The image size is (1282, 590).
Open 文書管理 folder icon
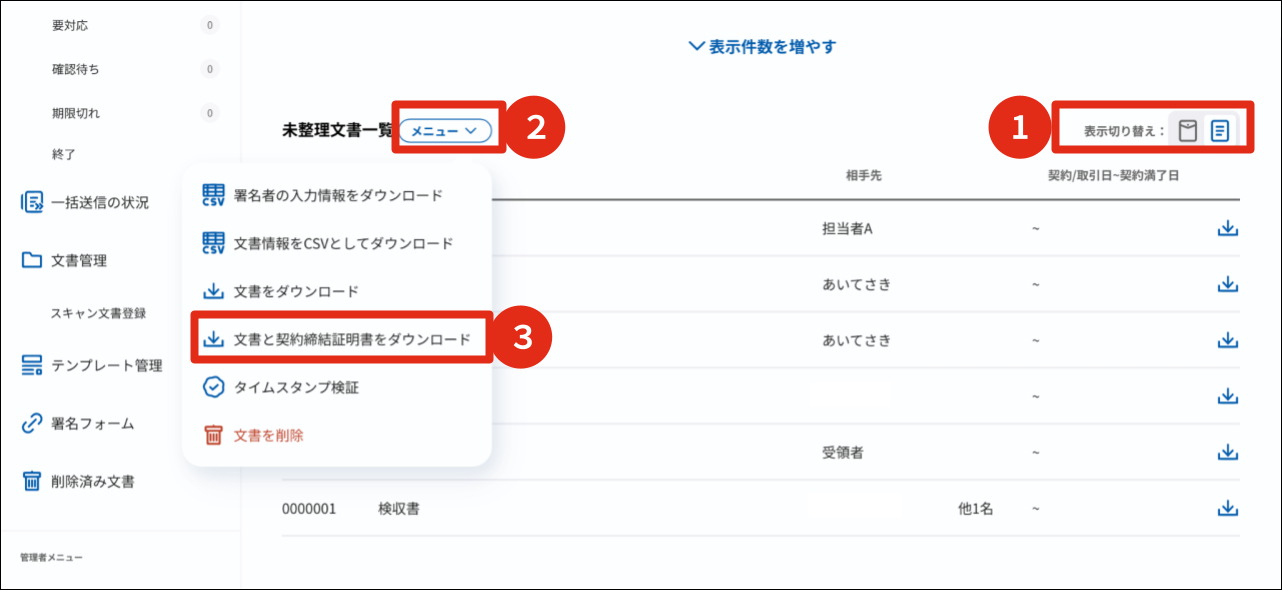click(32, 261)
